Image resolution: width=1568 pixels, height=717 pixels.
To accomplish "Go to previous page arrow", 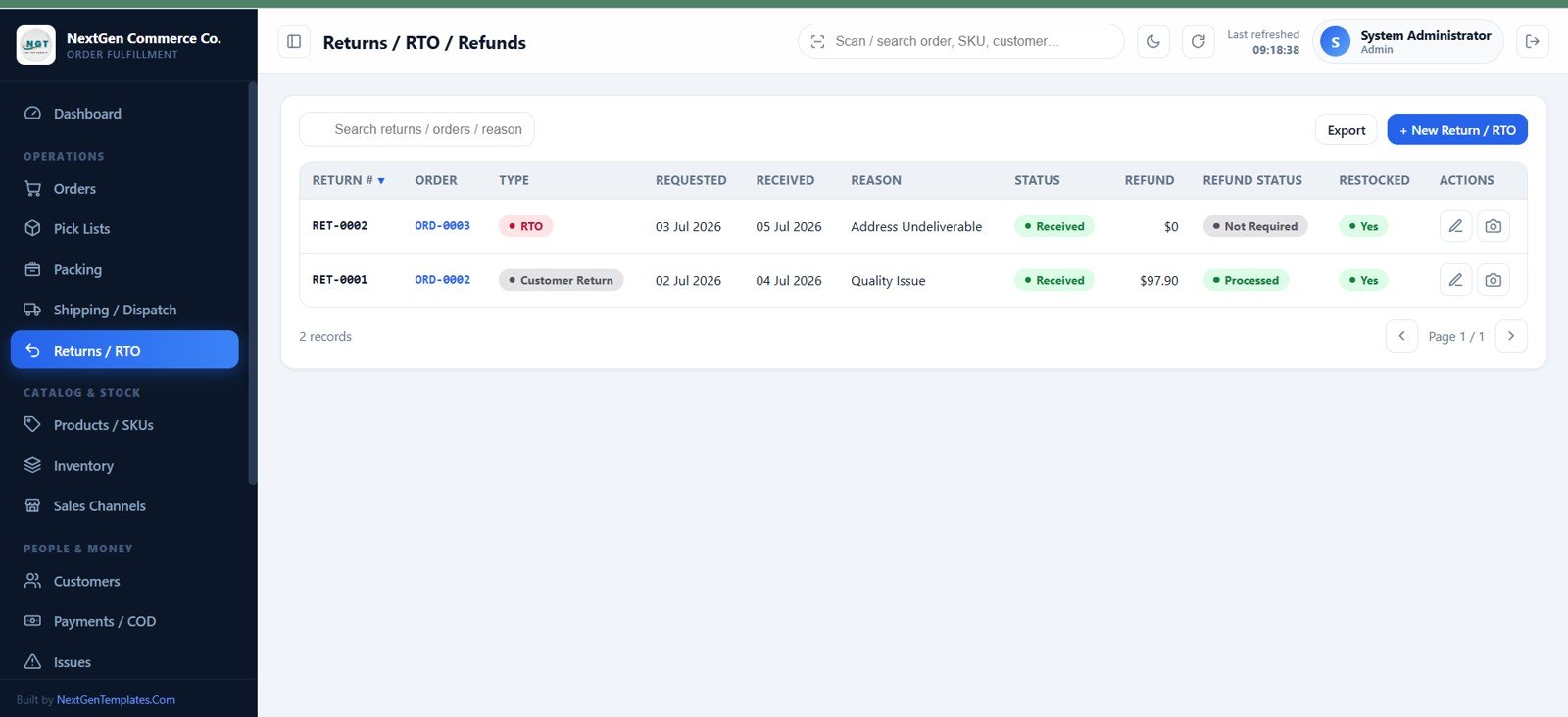I will [1401, 336].
